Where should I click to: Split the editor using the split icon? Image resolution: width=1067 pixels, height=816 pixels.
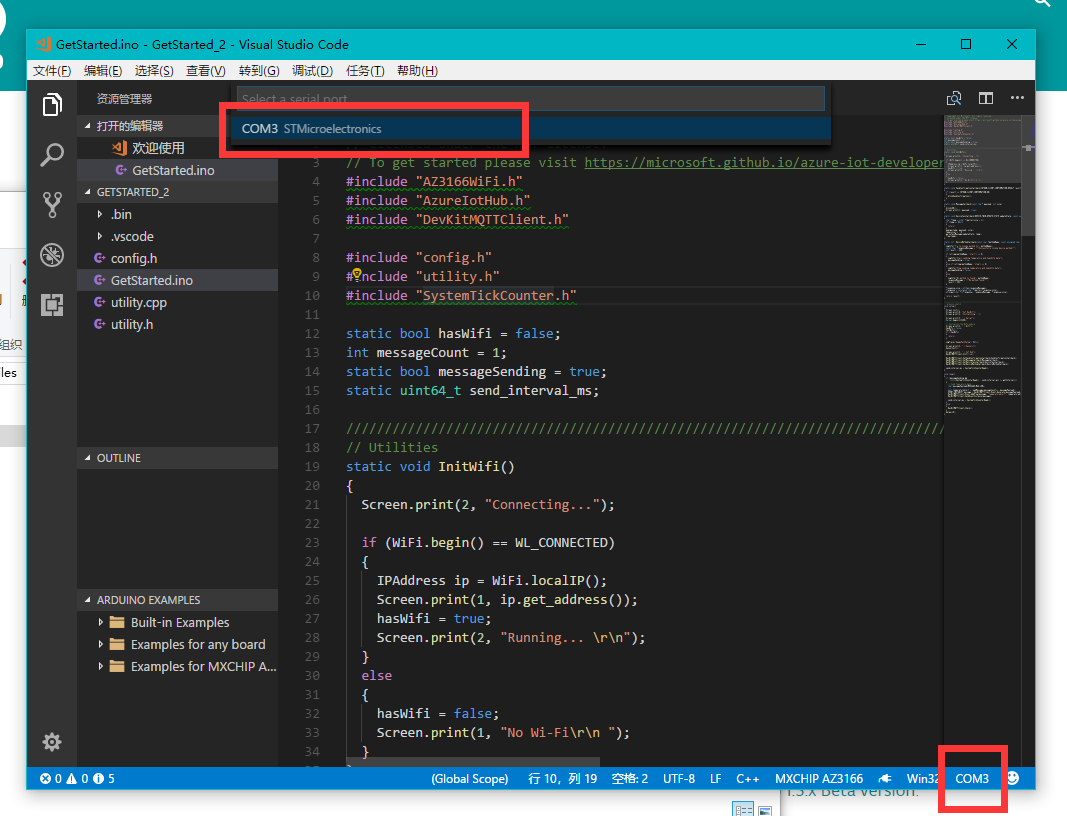coord(986,98)
